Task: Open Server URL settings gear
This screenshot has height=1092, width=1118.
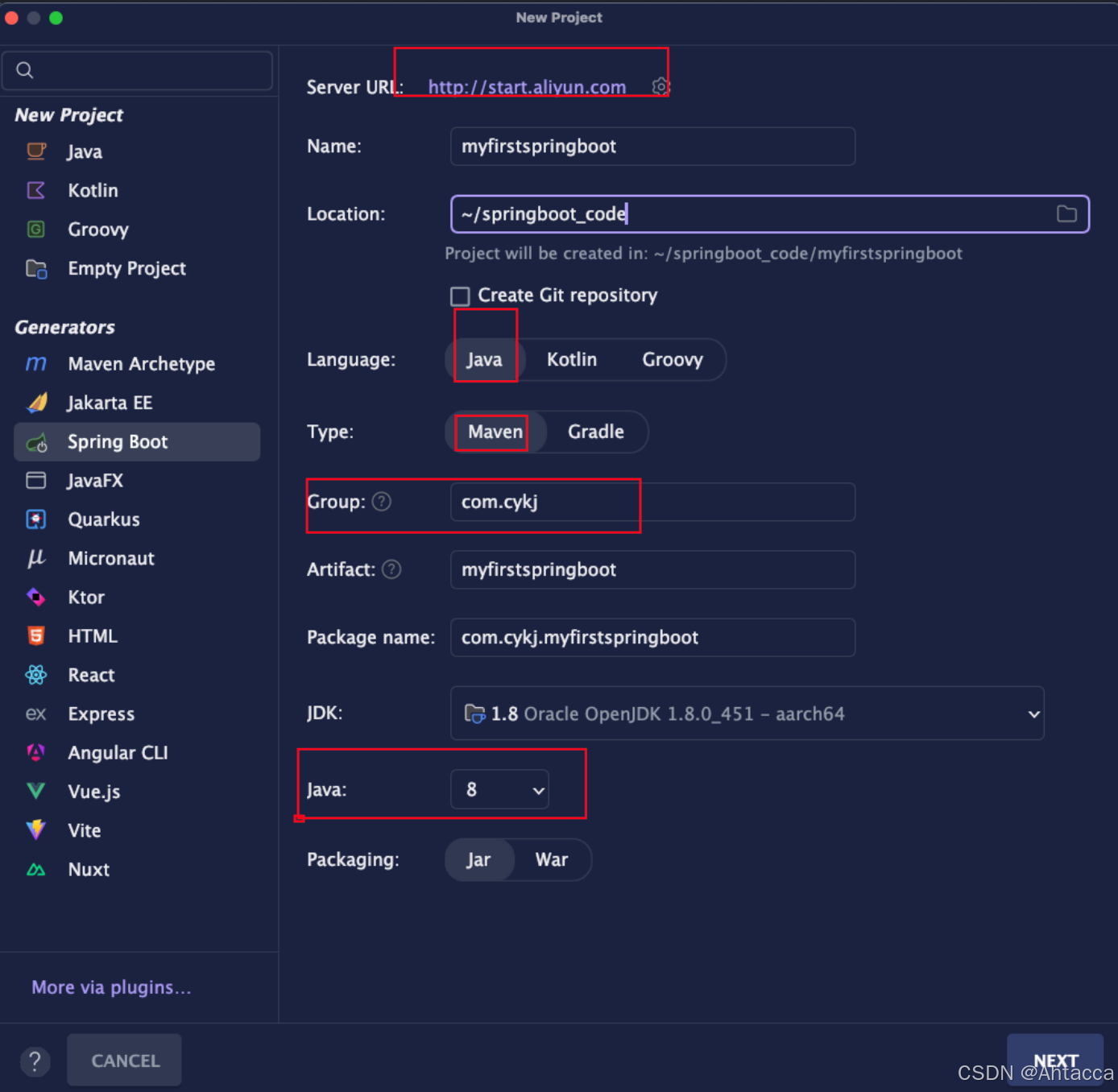Action: [x=660, y=86]
